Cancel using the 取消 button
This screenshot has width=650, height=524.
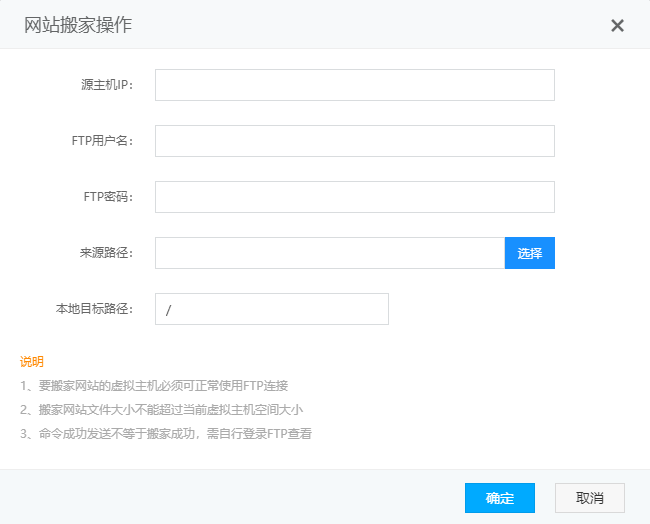[589, 498]
